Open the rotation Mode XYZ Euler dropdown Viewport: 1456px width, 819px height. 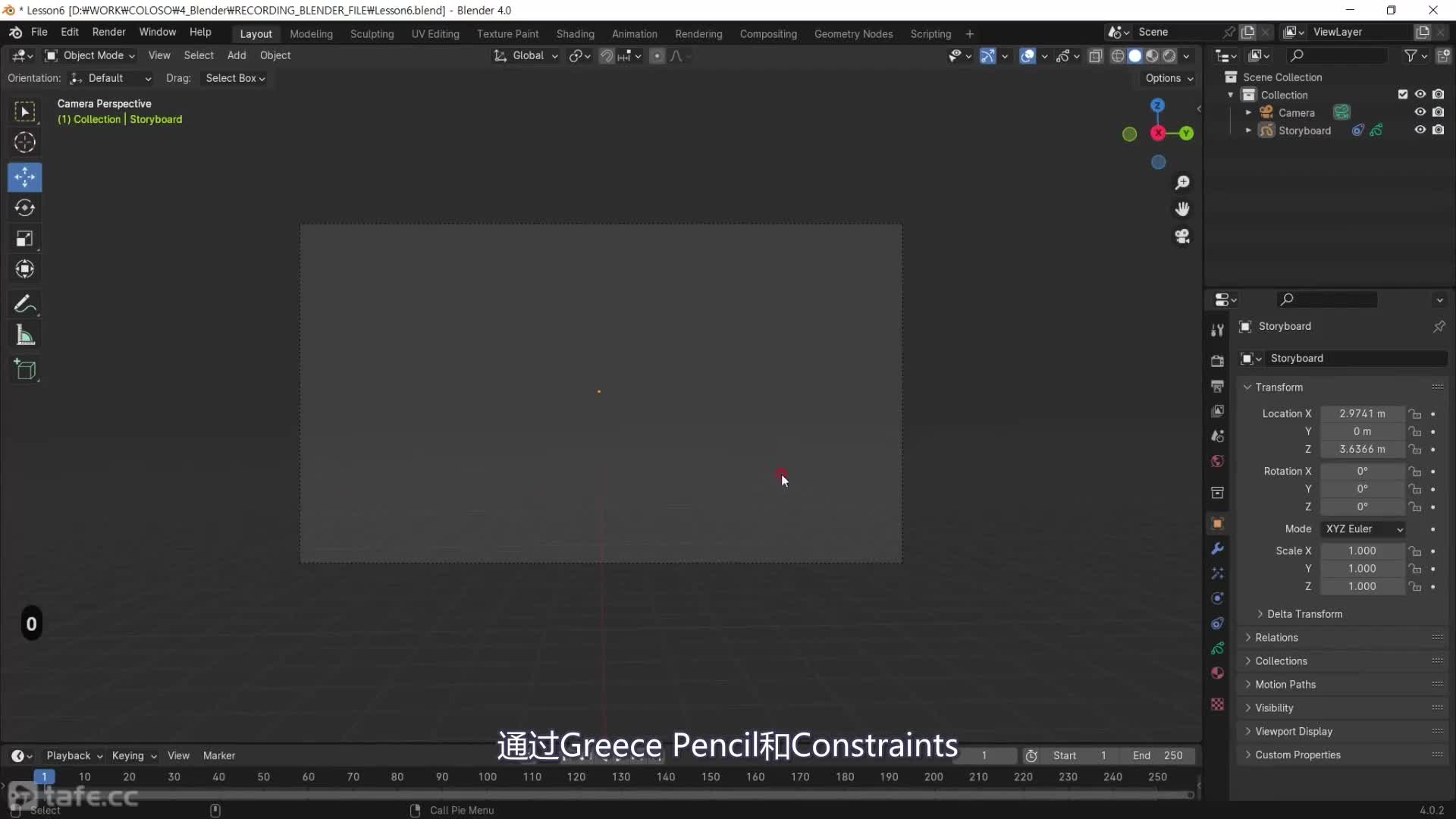[1363, 529]
